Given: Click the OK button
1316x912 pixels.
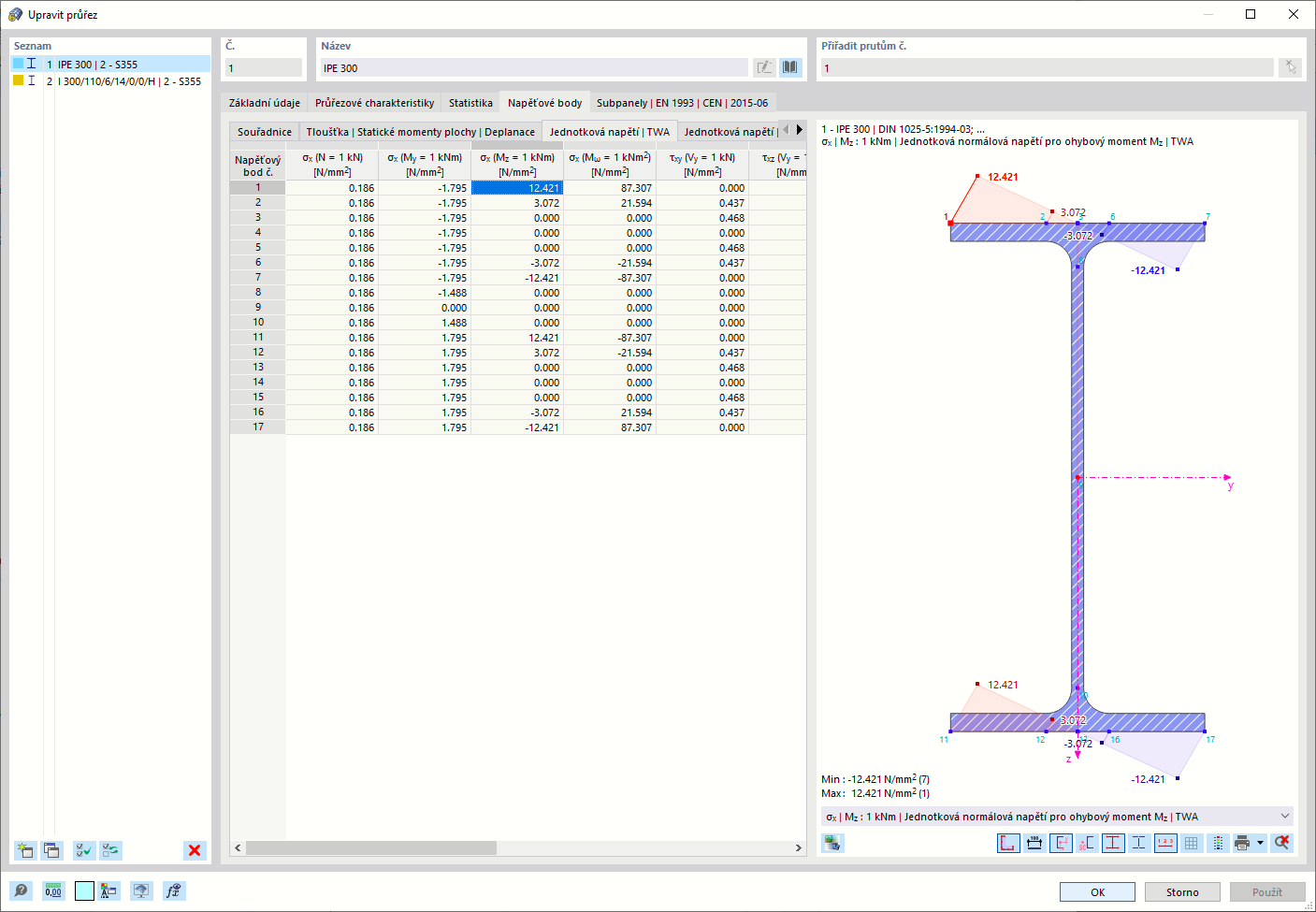Looking at the screenshot, I should [x=1097, y=892].
